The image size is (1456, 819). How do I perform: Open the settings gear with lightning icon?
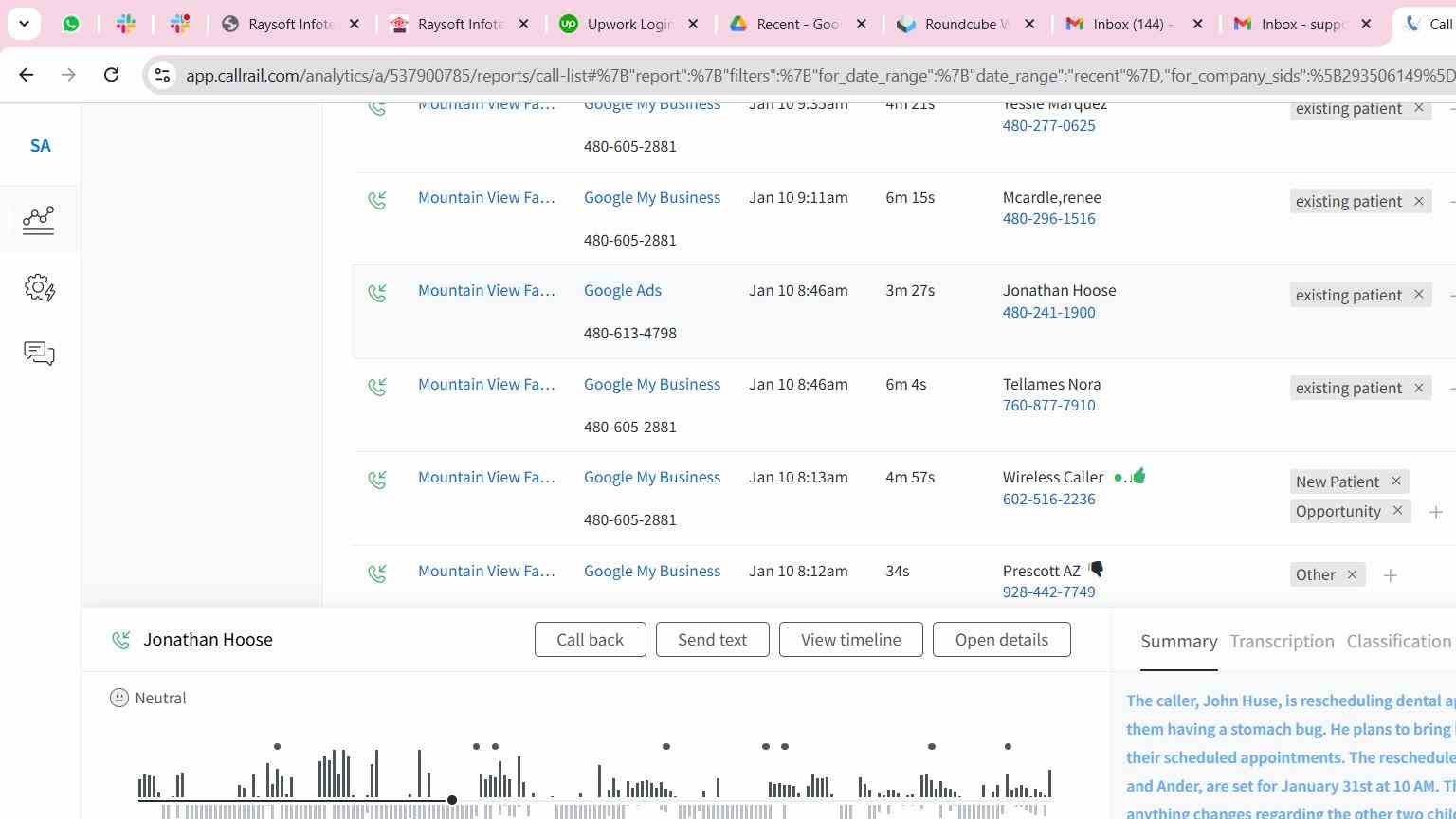[39, 288]
